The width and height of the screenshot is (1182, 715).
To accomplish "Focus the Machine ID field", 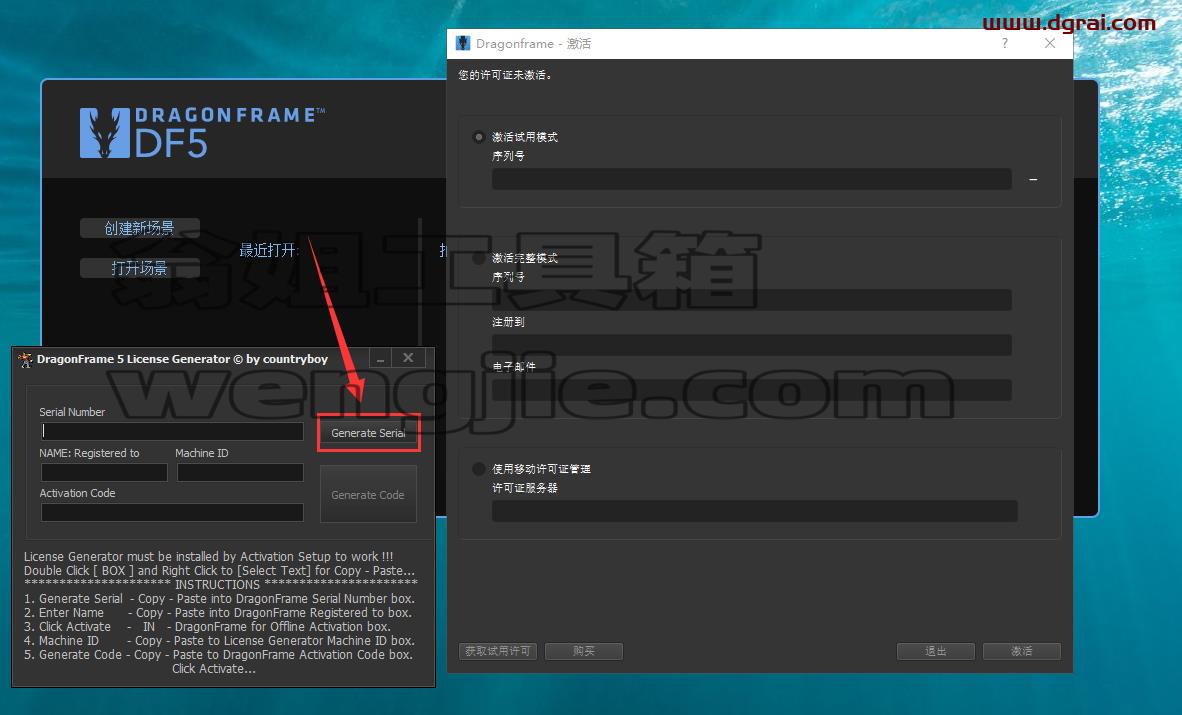I will point(240,473).
